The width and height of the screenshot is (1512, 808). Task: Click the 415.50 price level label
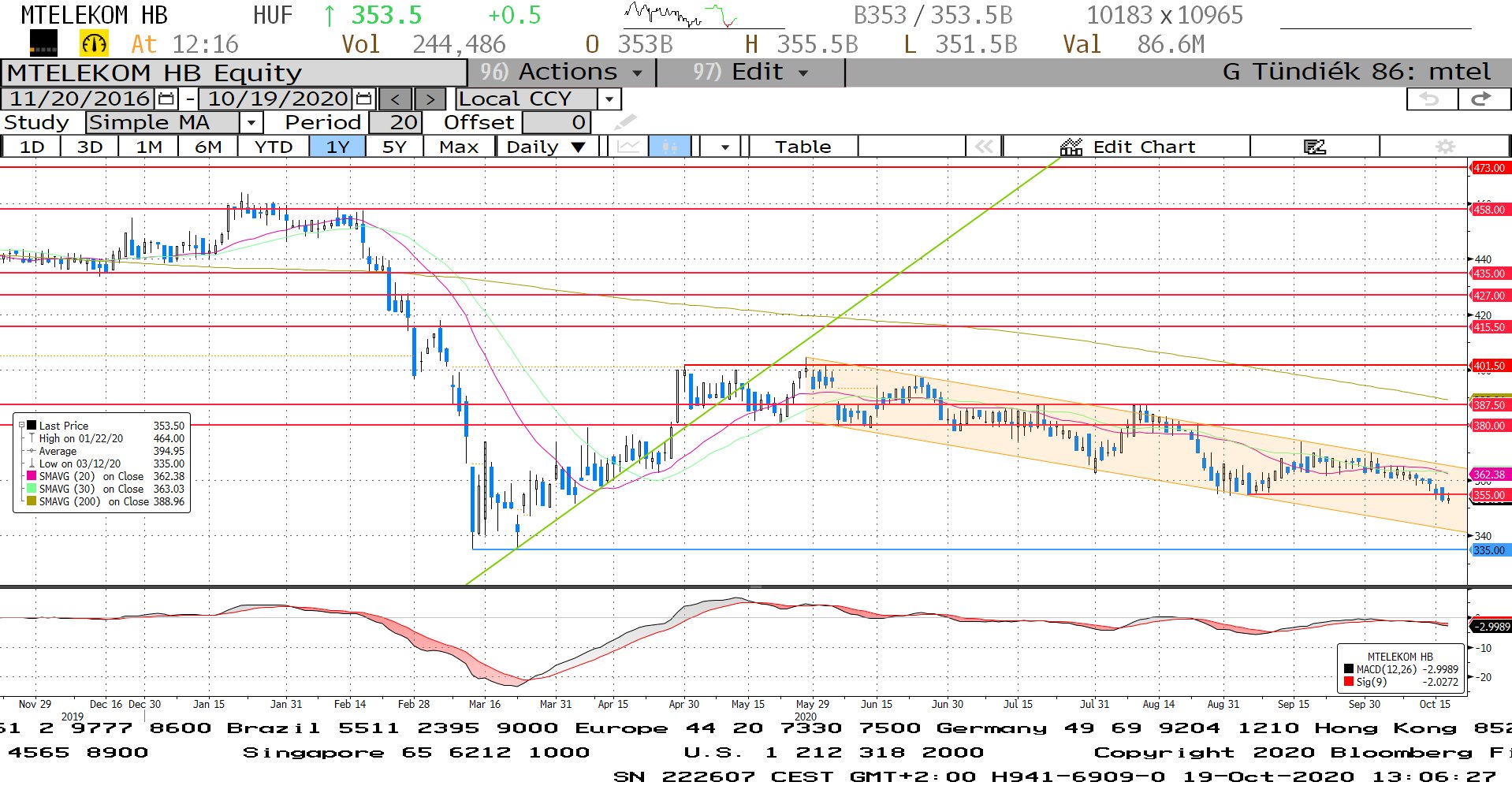pos(1489,327)
